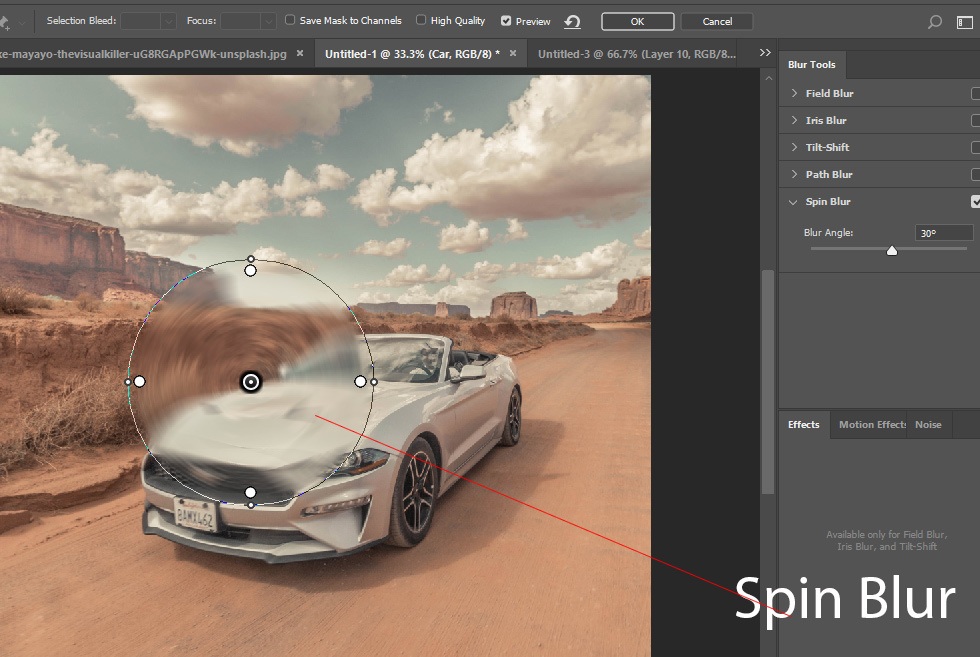980x657 pixels.
Task: Click the search magnifier icon
Action: (x=935, y=21)
